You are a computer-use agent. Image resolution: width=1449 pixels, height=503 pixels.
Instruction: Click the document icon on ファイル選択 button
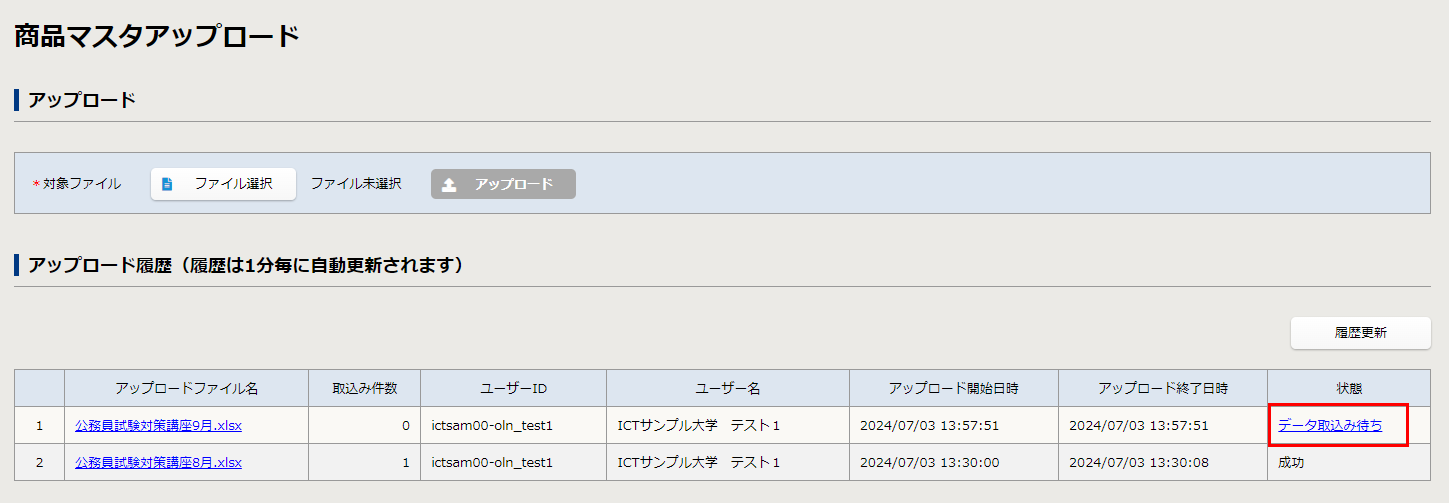pos(167,184)
